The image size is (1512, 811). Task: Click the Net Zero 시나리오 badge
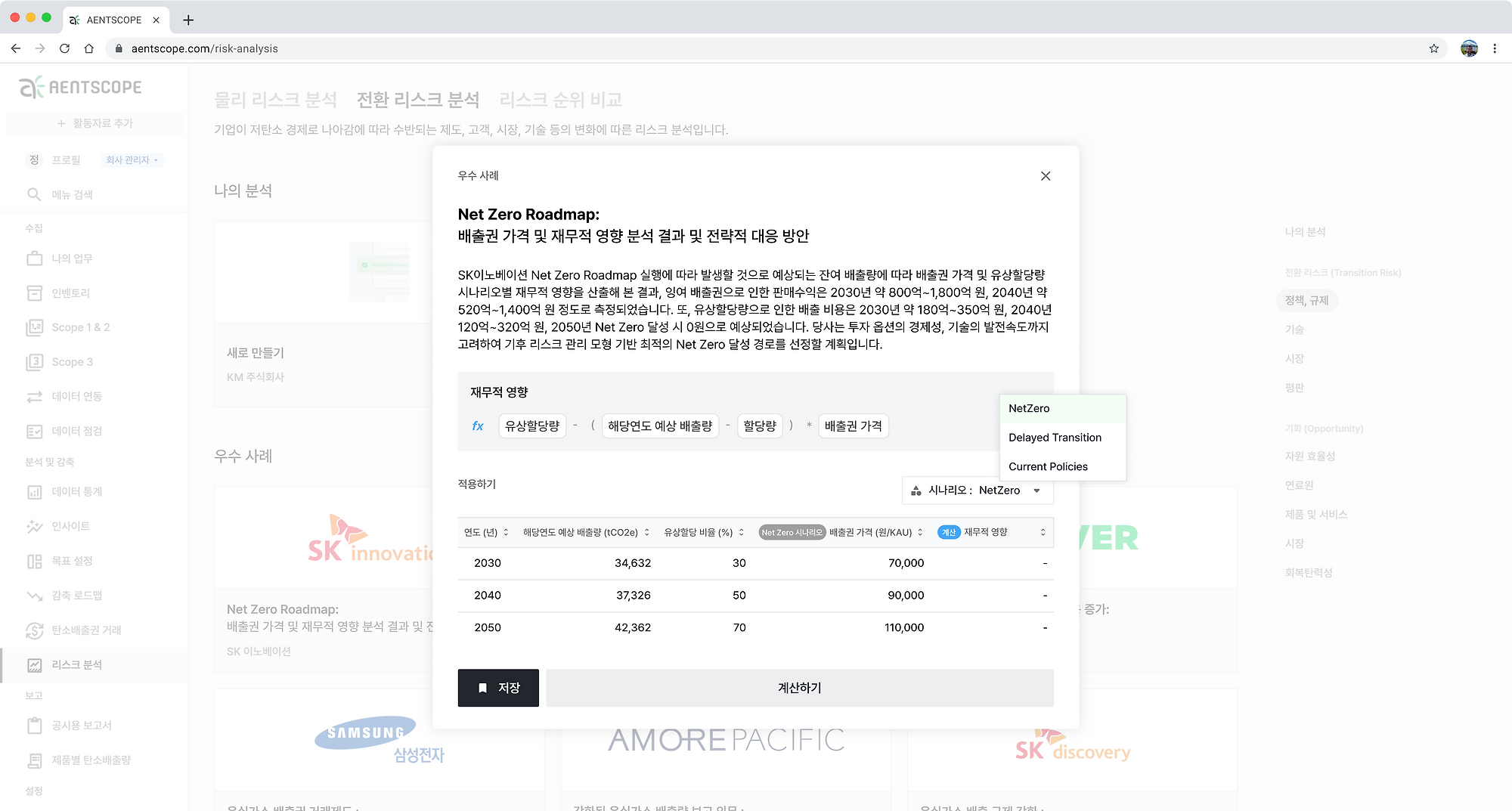(792, 532)
